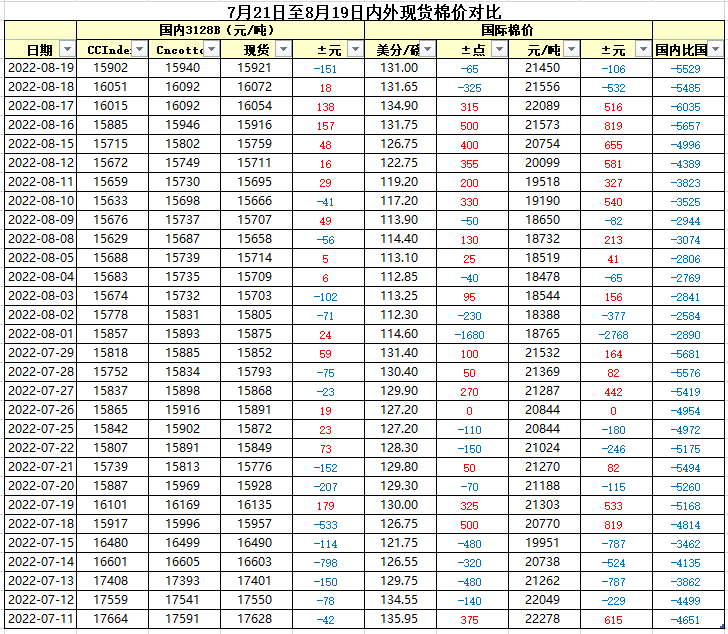
Task: Open the ±元 filter under 国际棉价
Action: coord(643,49)
